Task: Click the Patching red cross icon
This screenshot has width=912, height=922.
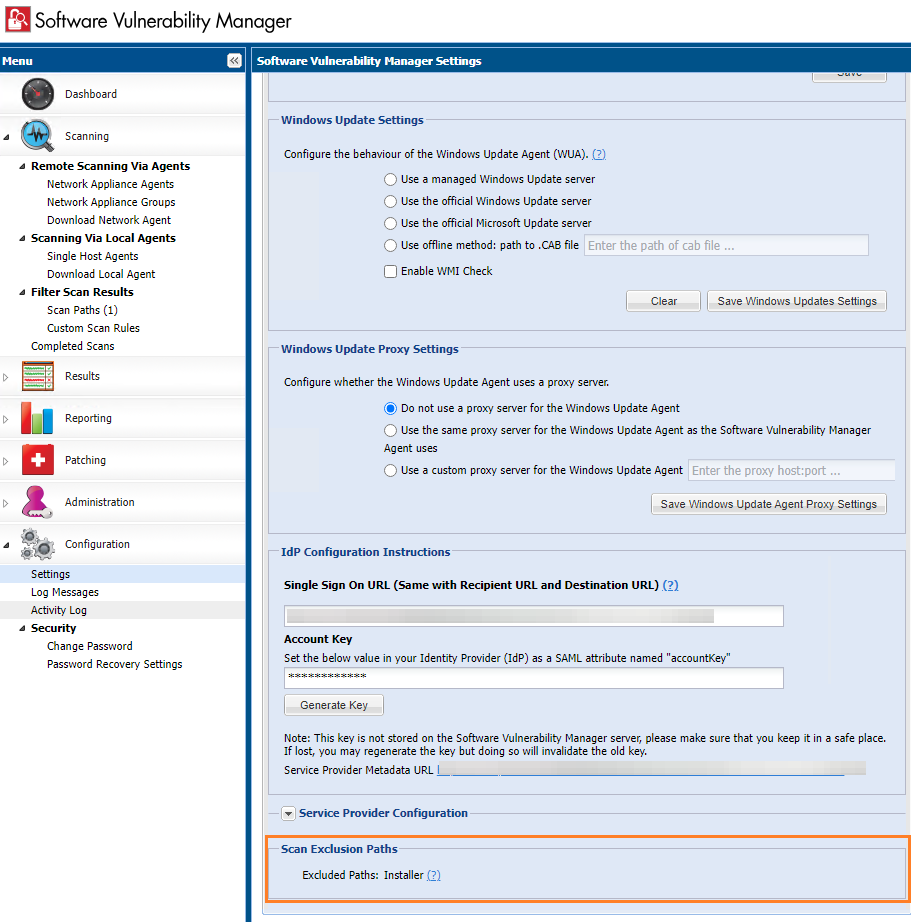Action: [x=38, y=460]
